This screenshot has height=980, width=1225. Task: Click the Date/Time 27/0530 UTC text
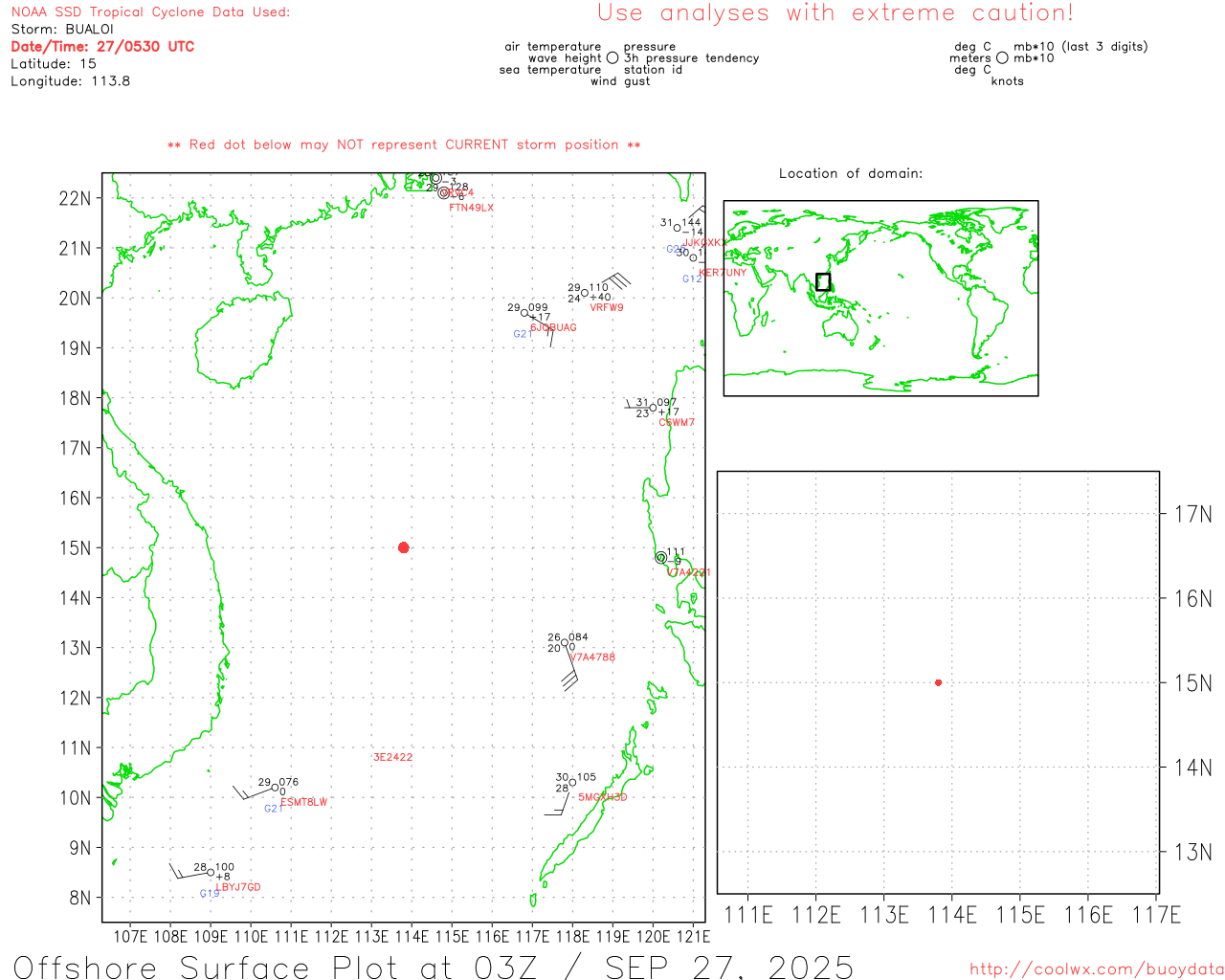click(102, 47)
